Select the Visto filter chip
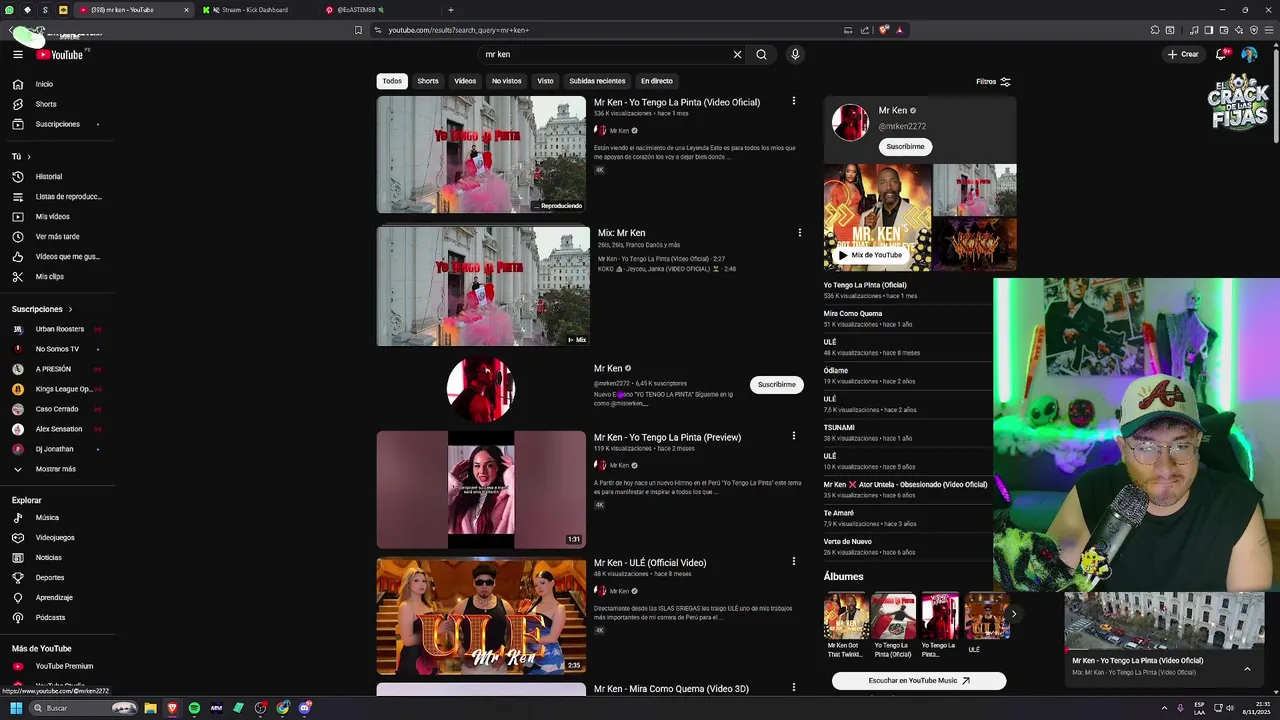Viewport: 1280px width, 720px height. tap(545, 81)
